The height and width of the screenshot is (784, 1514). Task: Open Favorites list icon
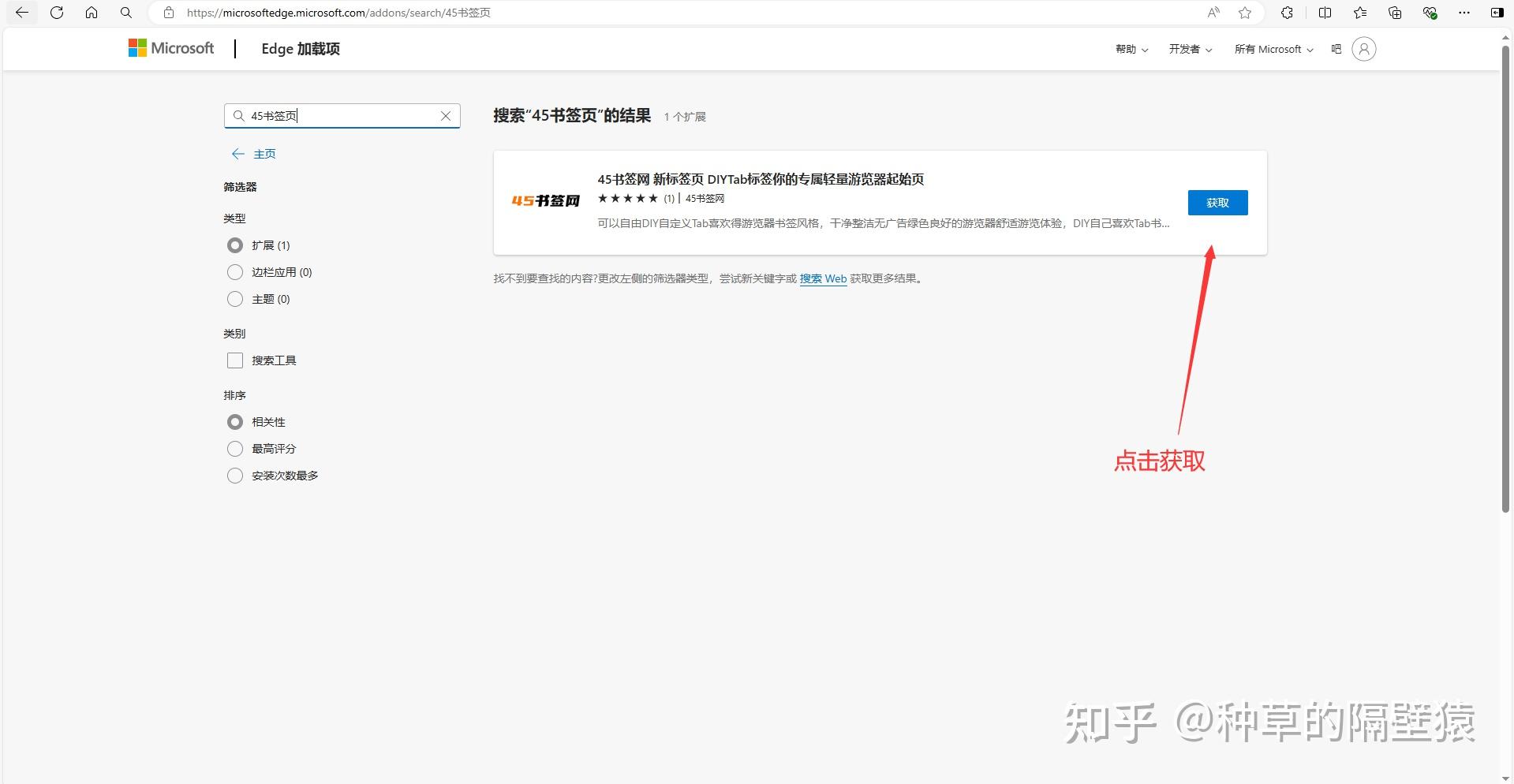tap(1360, 13)
